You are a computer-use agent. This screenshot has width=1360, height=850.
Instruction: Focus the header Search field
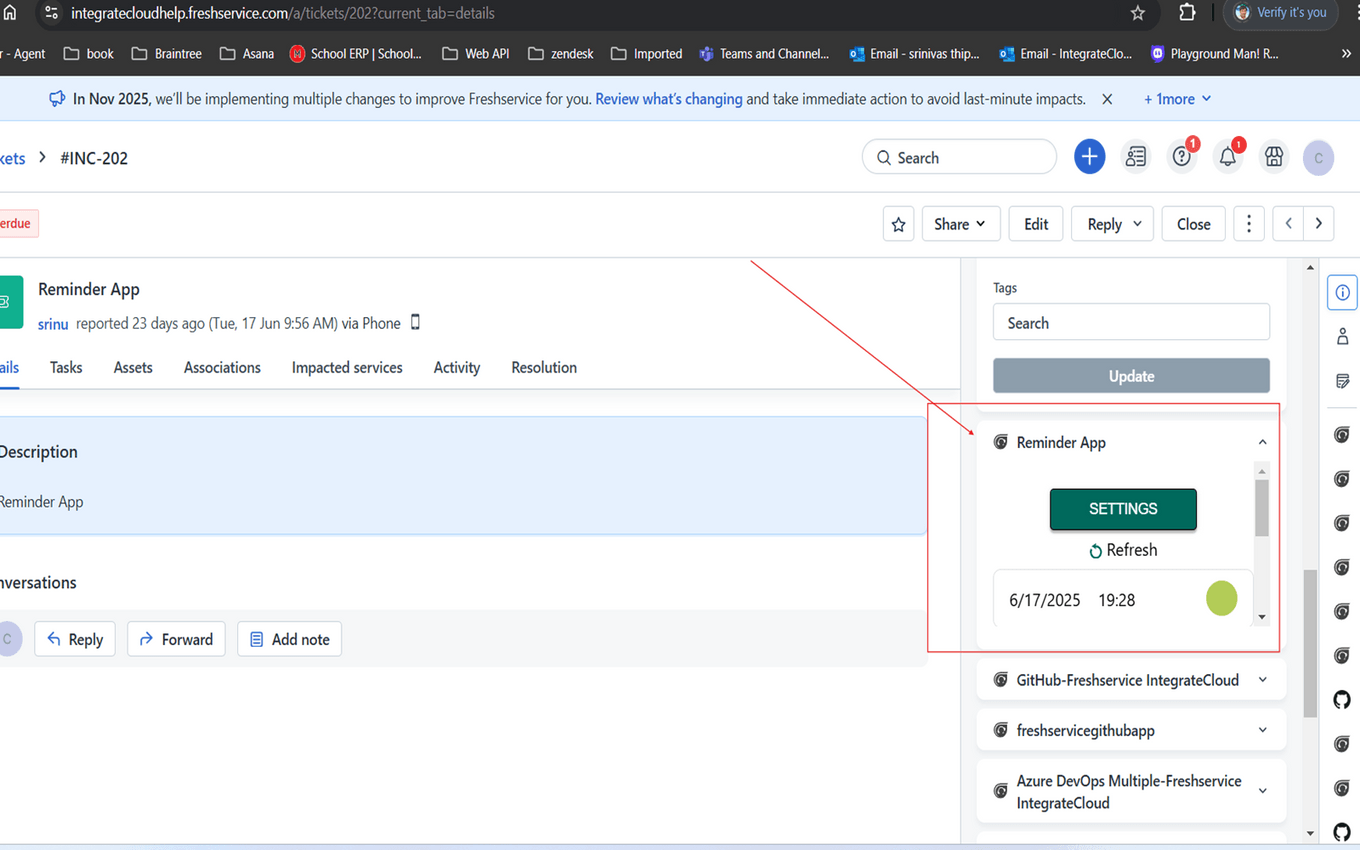(x=959, y=157)
